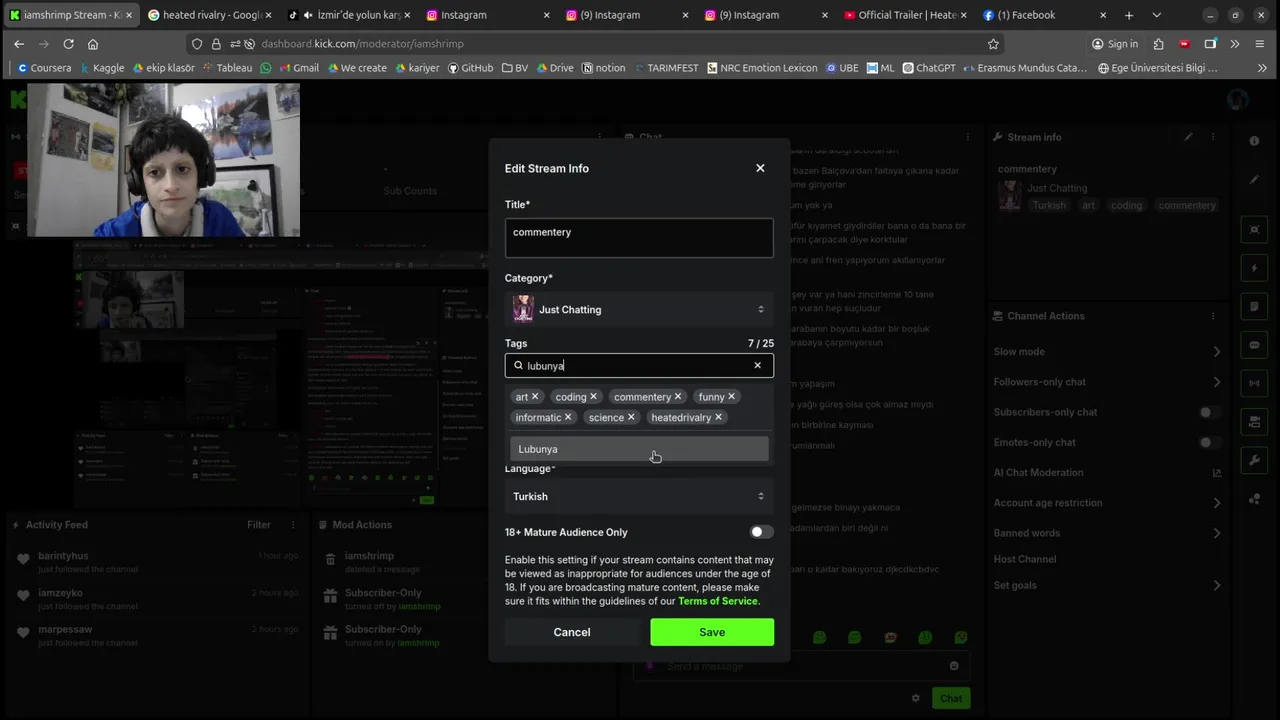Toggle Subscribers-only chat switch

(1210, 412)
